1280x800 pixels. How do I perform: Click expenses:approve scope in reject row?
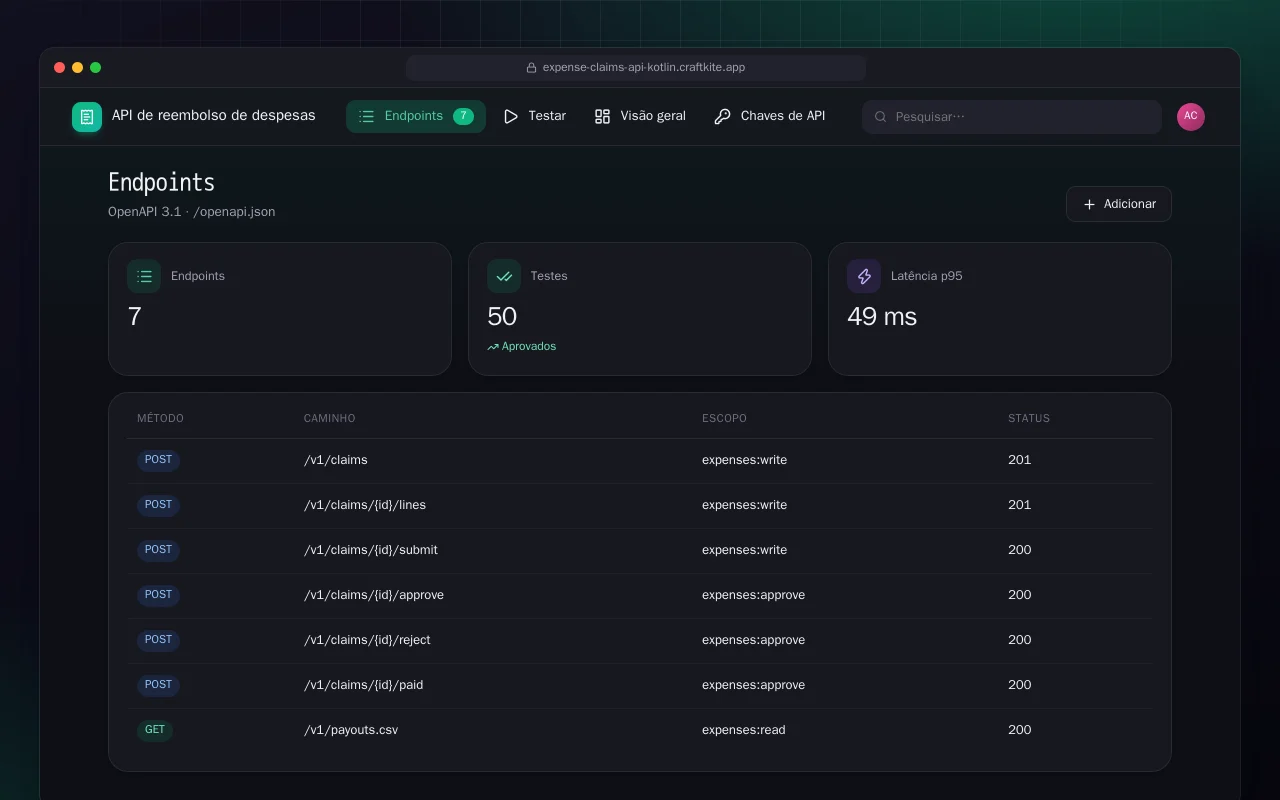click(x=753, y=640)
